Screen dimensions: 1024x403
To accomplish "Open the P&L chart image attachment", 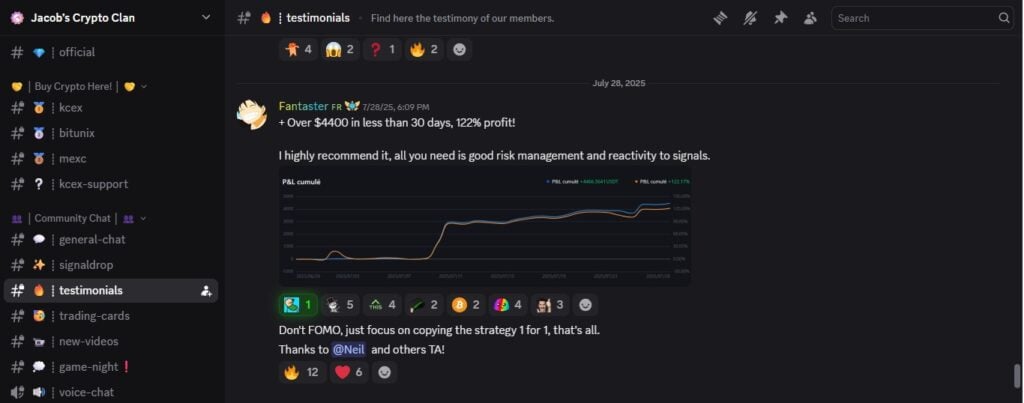I will 484,227.
